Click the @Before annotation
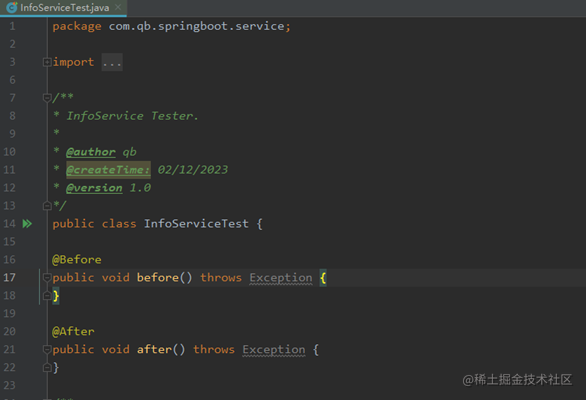Image resolution: width=586 pixels, height=400 pixels. click(x=77, y=259)
